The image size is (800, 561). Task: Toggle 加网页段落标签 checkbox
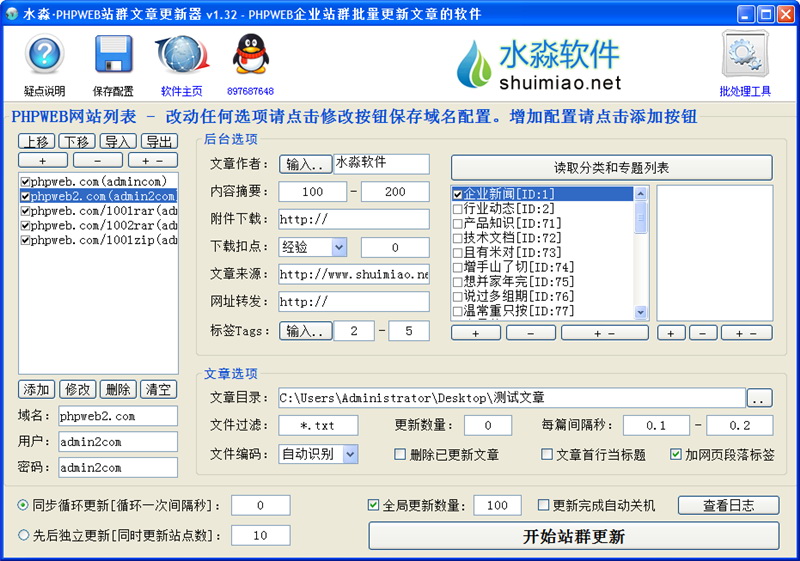coord(676,454)
